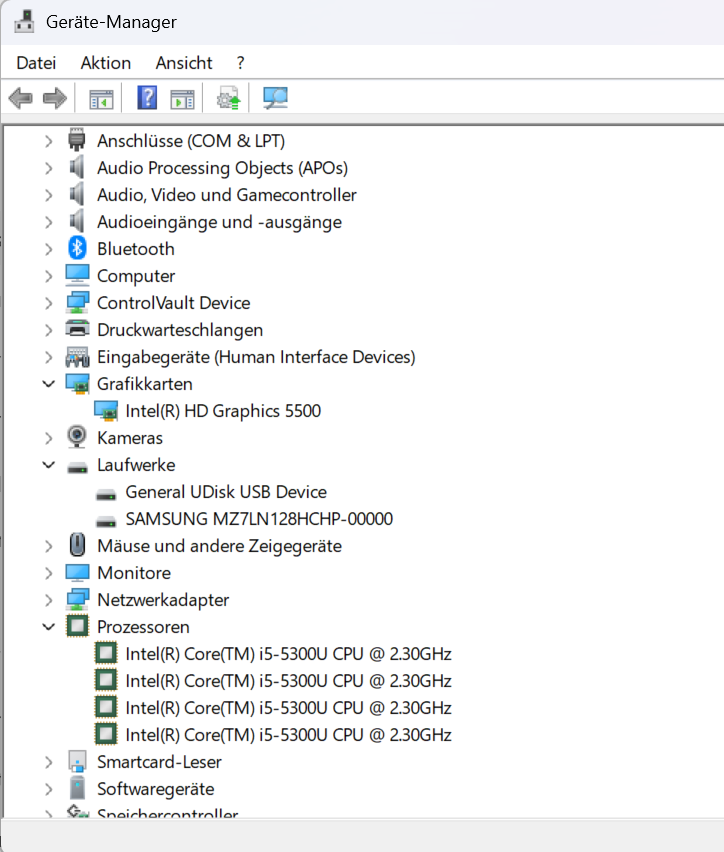Screen dimensions: 724x852
Task: Collapse the Laufwerke category
Action: click(x=48, y=465)
